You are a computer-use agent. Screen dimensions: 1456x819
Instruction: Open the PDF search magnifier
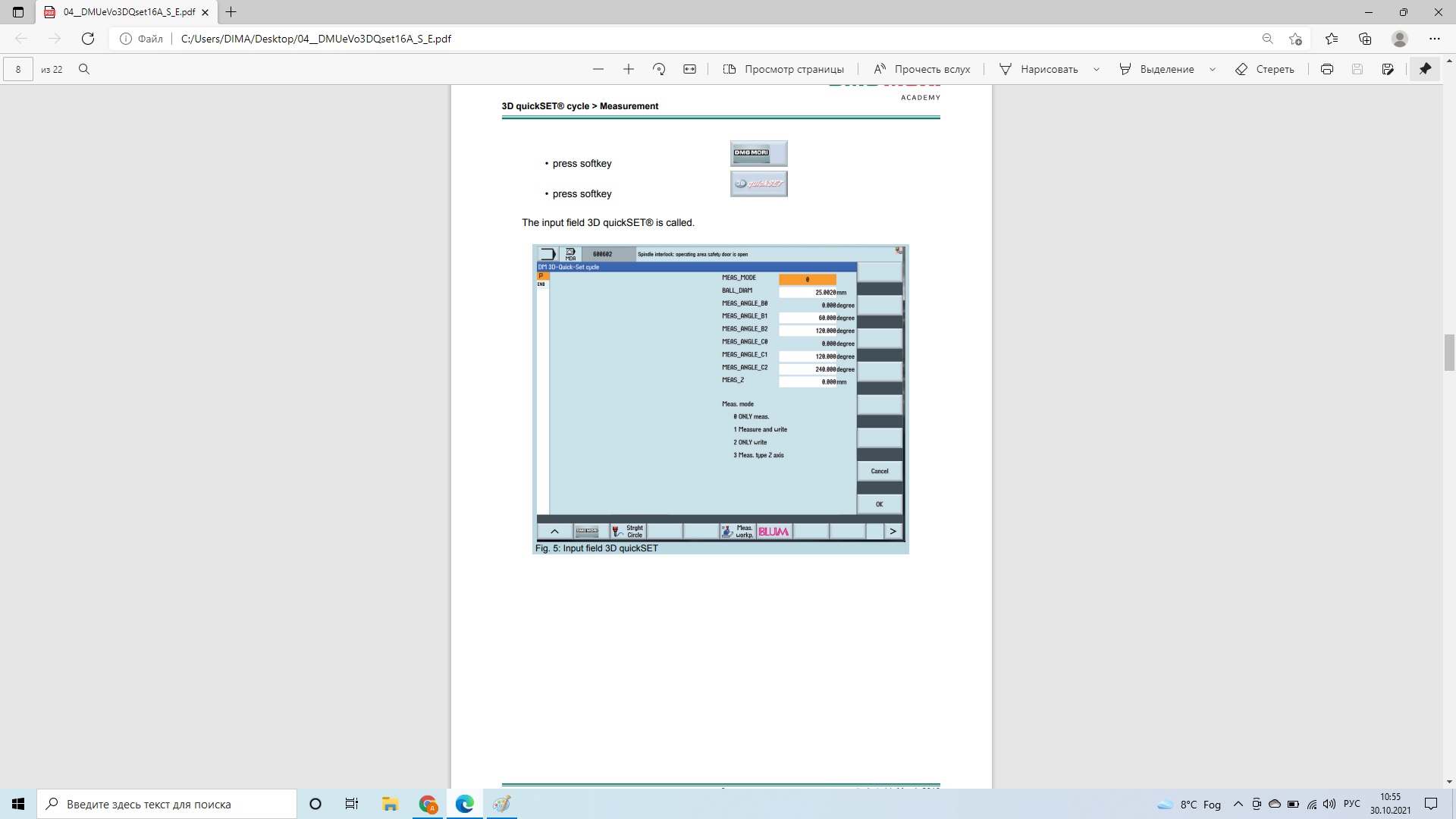click(84, 69)
